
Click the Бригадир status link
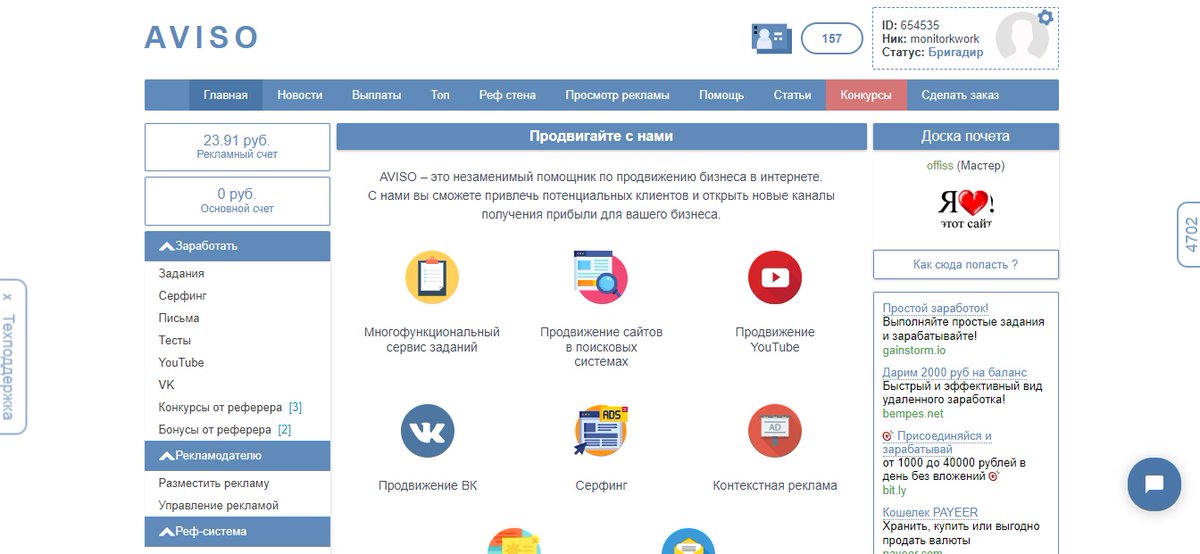click(955, 52)
